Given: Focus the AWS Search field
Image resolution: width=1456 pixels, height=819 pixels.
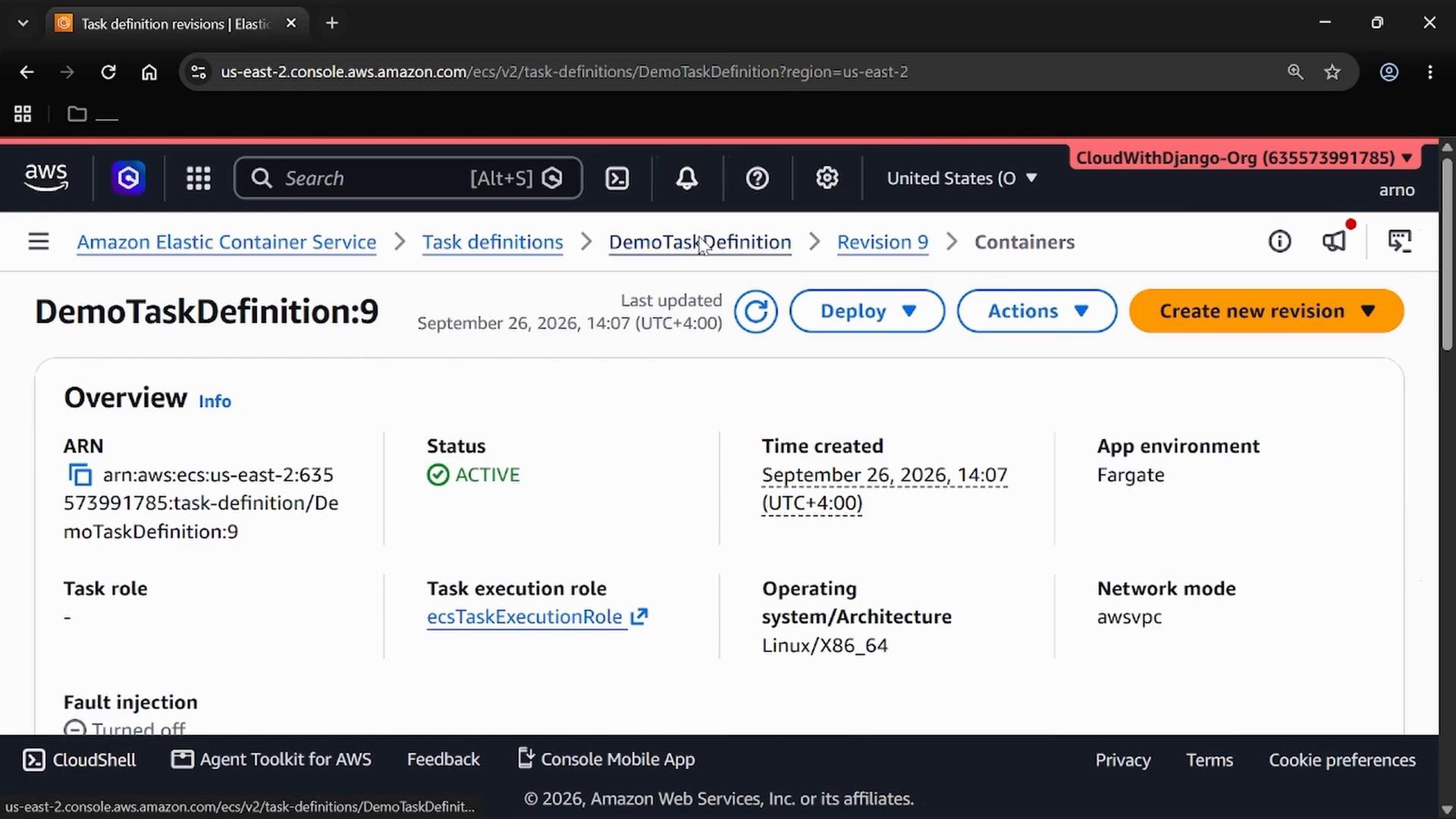Looking at the screenshot, I should (408, 178).
